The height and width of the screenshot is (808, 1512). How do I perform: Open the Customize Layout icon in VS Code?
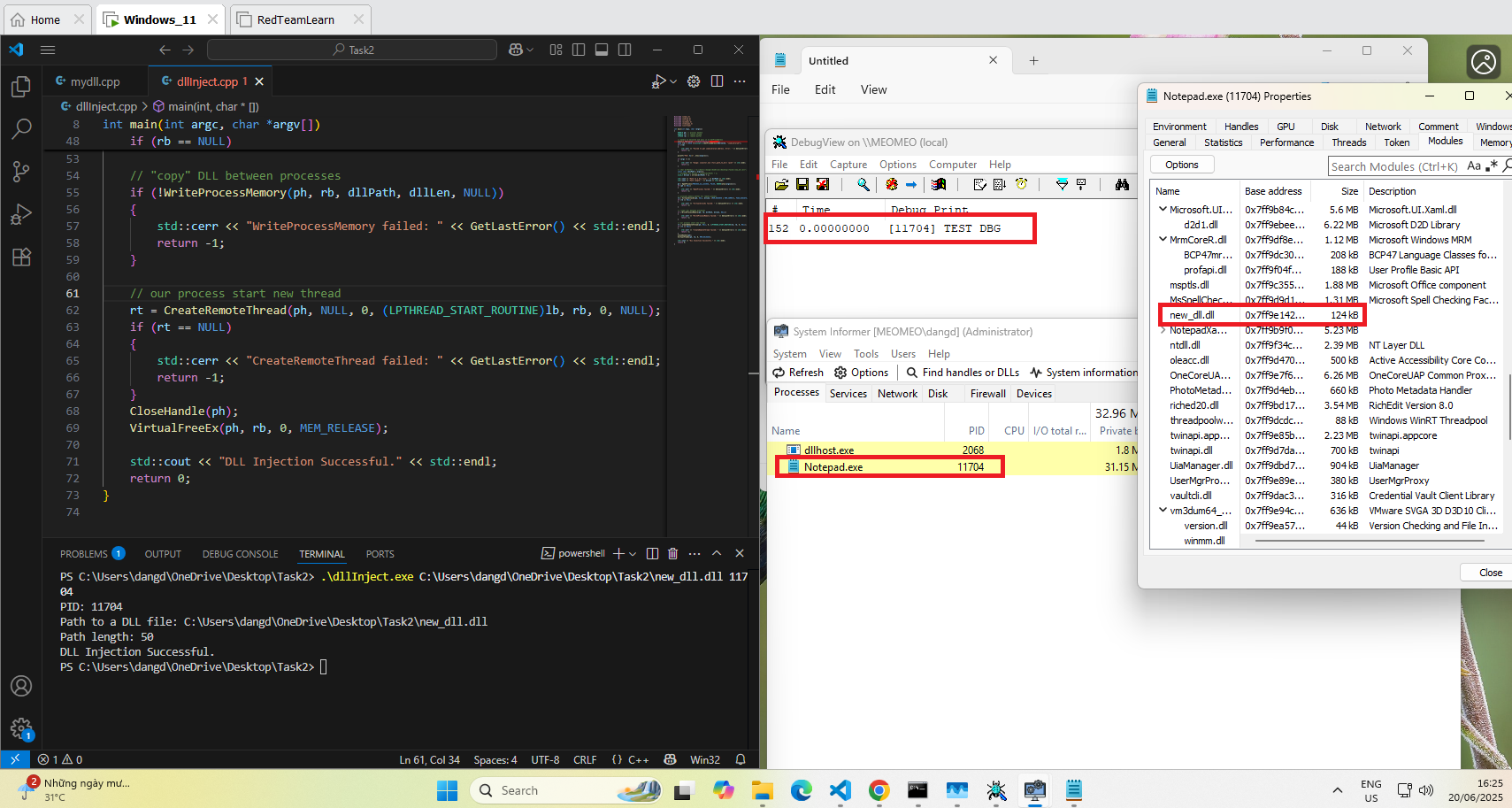point(556,50)
